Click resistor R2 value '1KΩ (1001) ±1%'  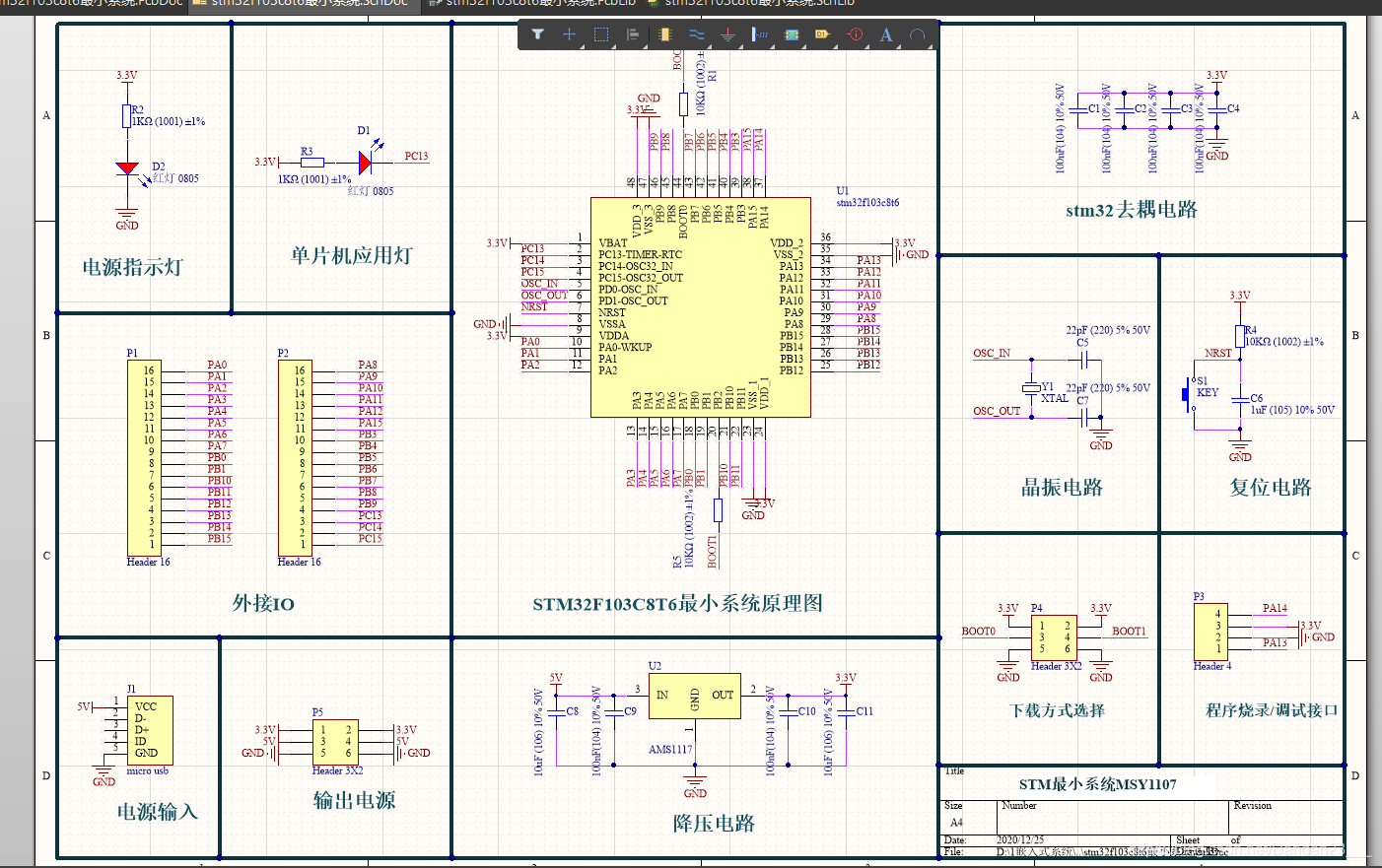click(x=169, y=121)
